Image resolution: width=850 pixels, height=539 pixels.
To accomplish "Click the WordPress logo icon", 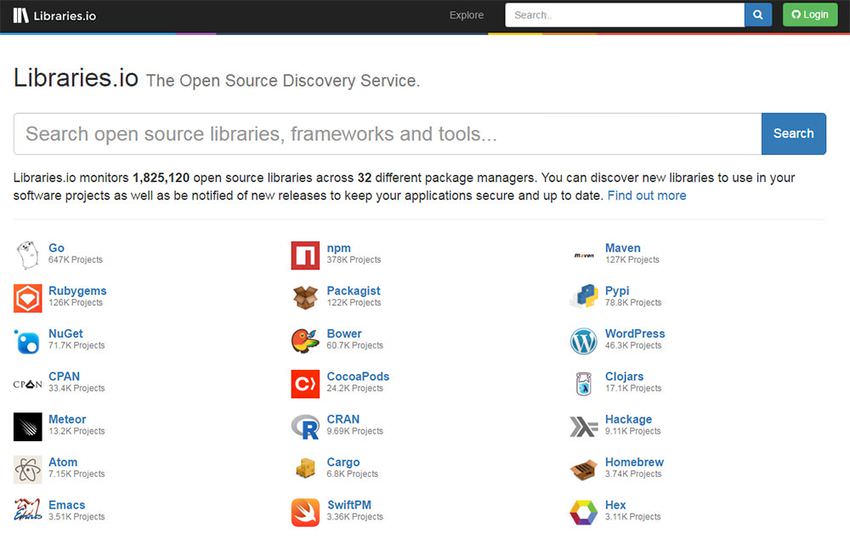I will pos(583,341).
